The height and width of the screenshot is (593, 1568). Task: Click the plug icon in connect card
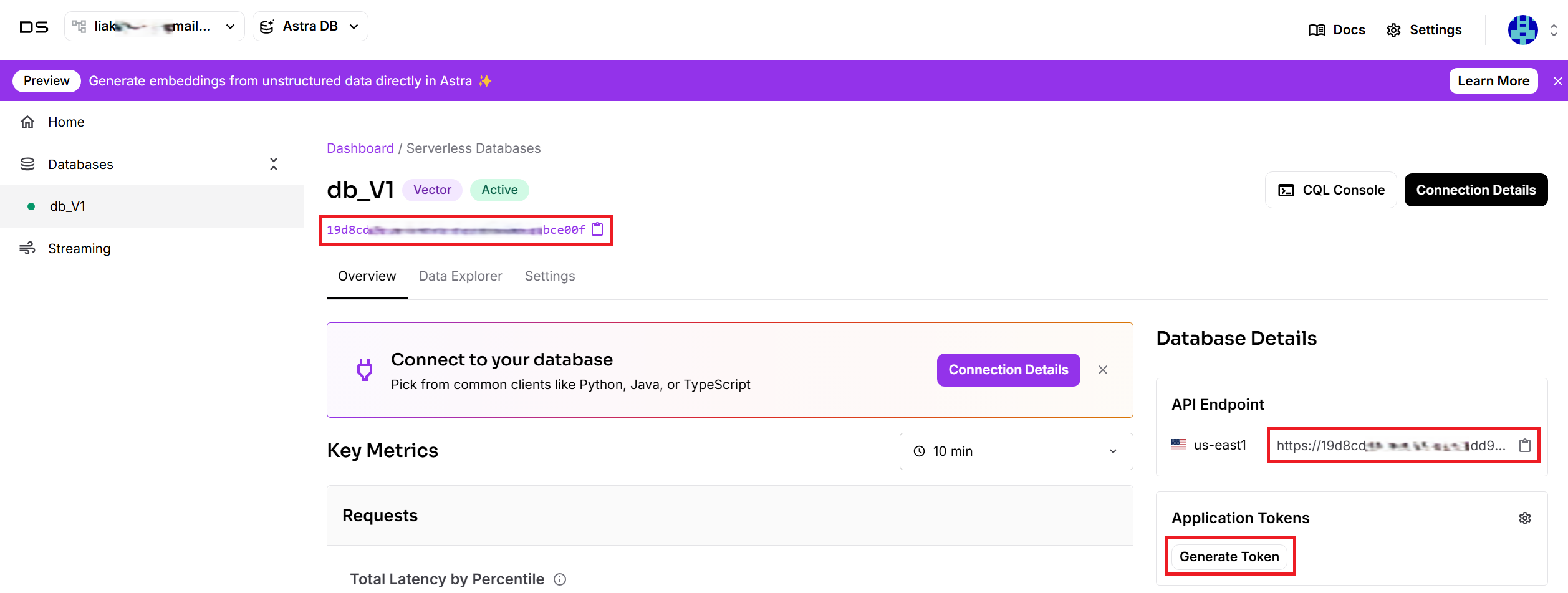[365, 370]
